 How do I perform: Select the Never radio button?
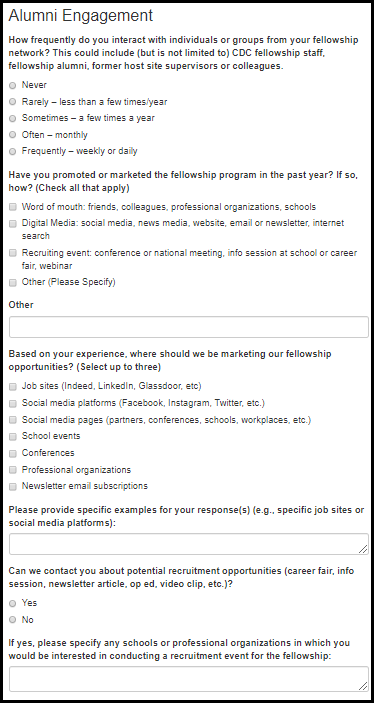pos(13,85)
